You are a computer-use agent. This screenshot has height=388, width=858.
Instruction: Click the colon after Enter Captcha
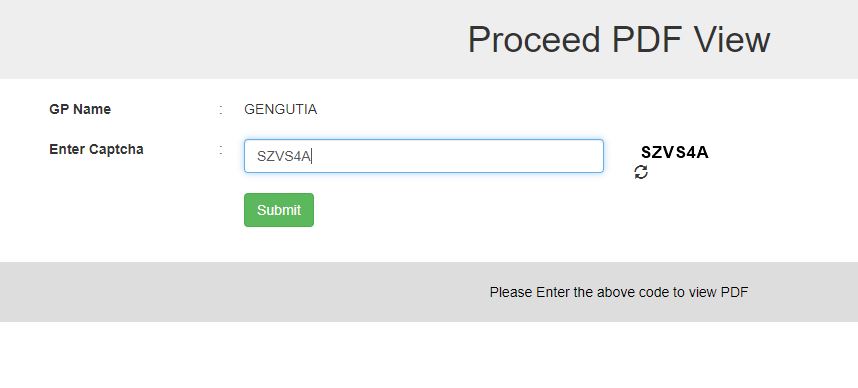tap(220, 149)
